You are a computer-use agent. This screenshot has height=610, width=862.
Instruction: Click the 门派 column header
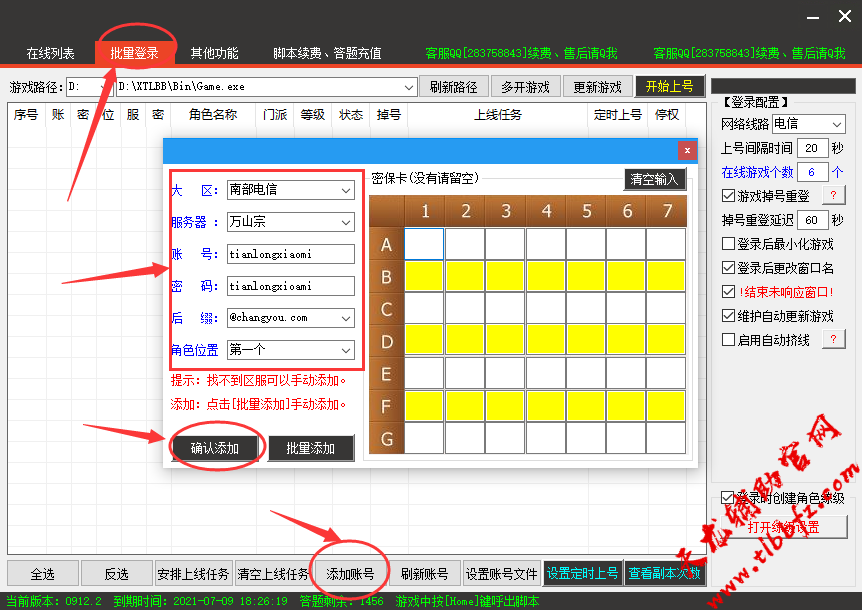[x=275, y=114]
